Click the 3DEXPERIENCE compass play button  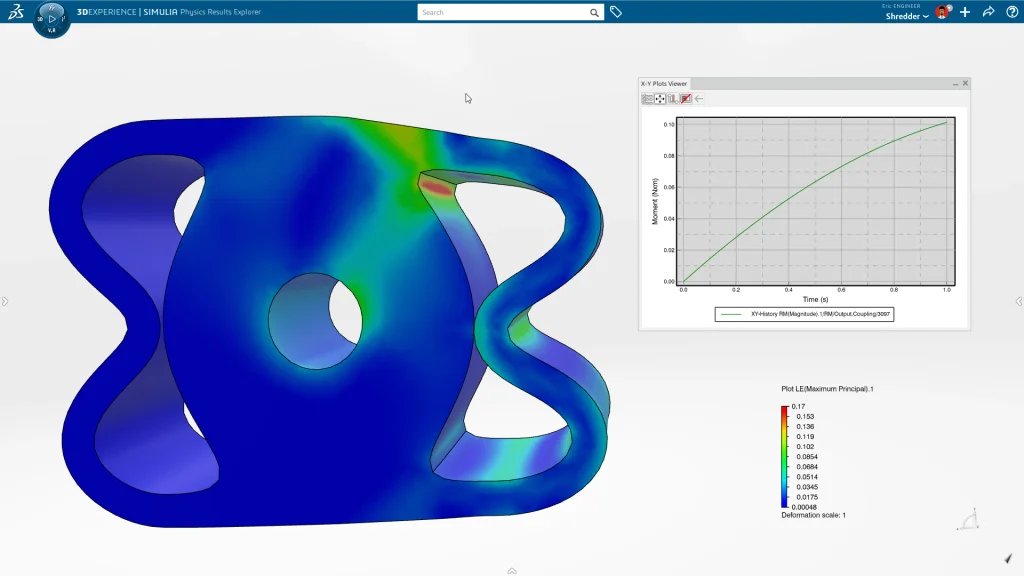(x=52, y=18)
